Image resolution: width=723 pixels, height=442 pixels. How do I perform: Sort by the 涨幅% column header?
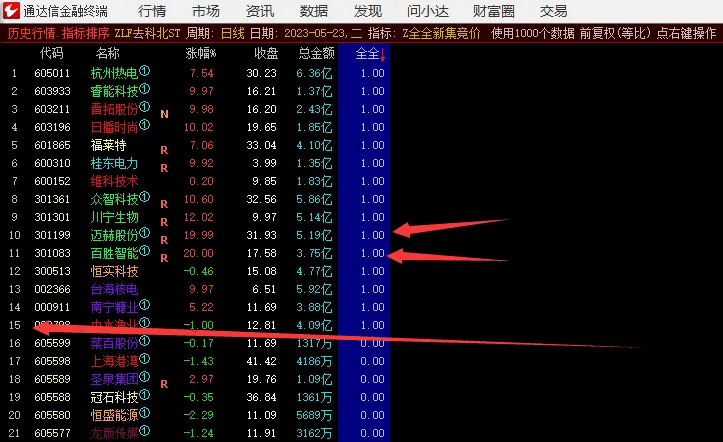pos(201,53)
